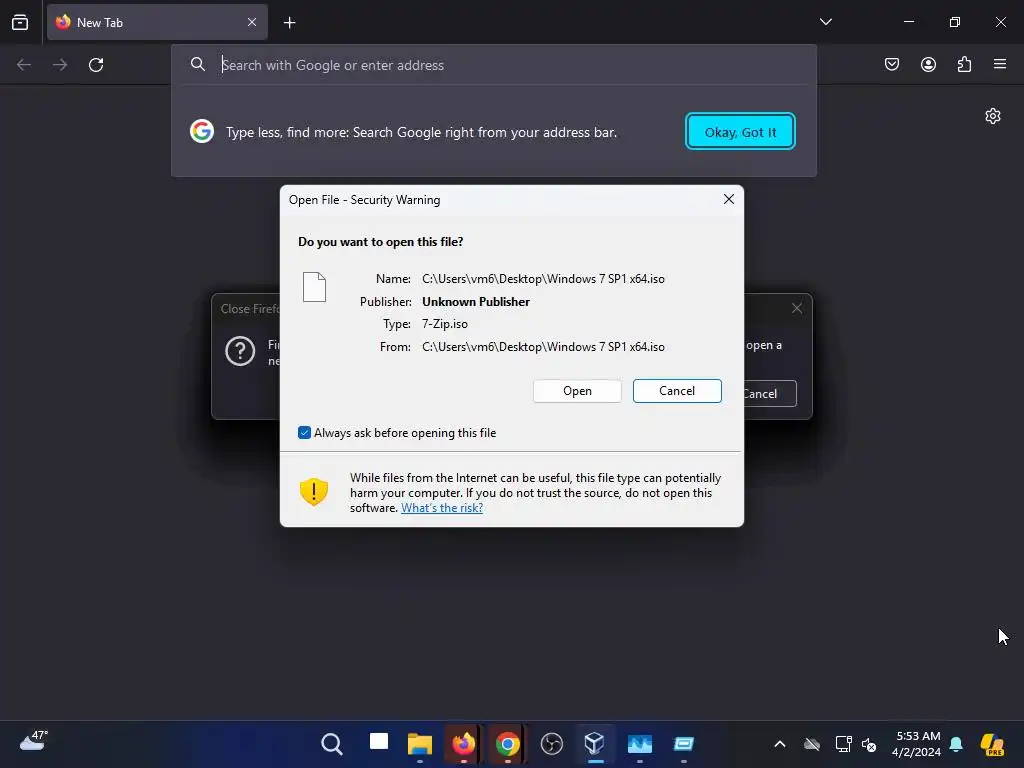Click the Google logo in the tip
The width and height of the screenshot is (1024, 768).
(x=202, y=131)
